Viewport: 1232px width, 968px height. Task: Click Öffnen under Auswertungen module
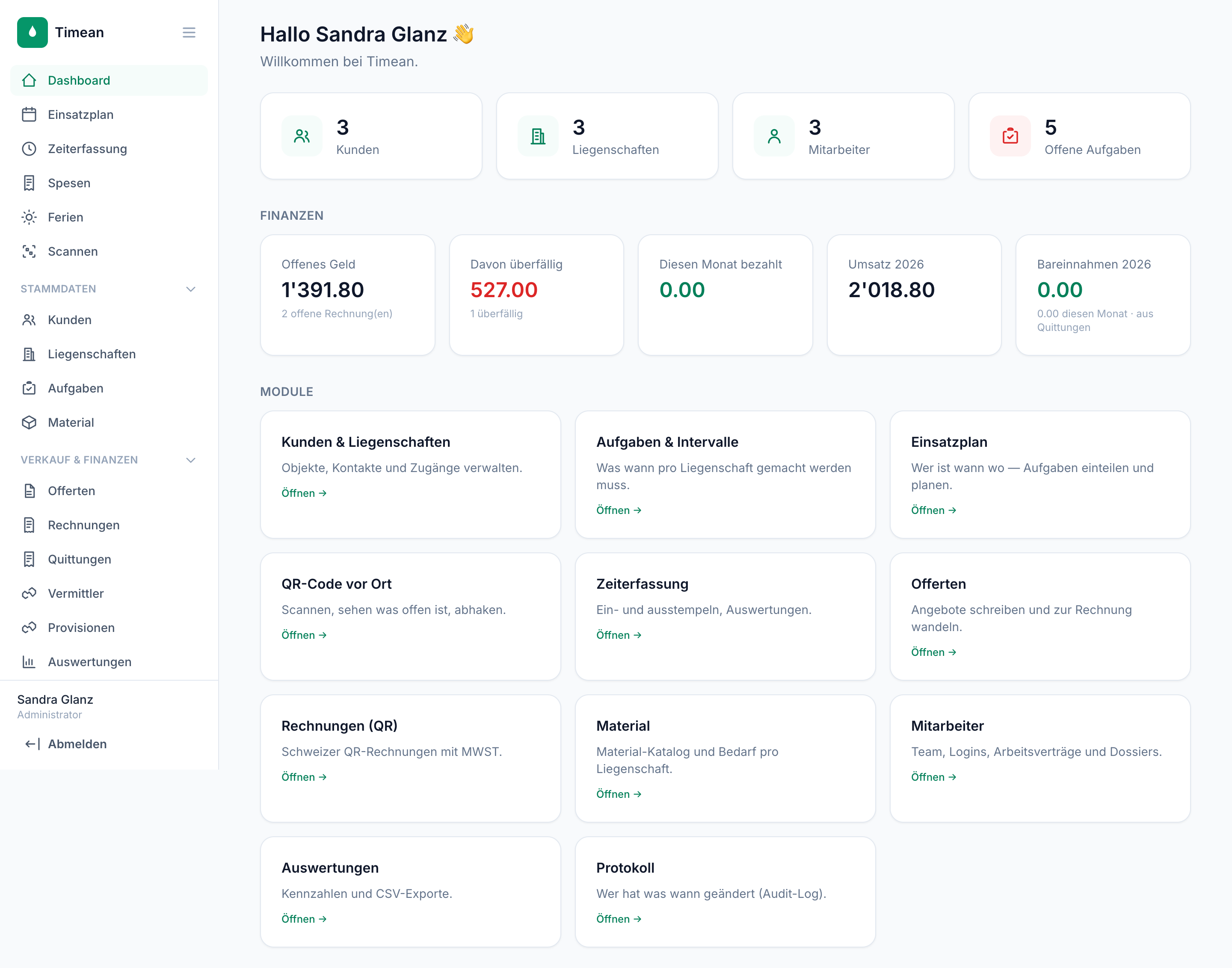click(304, 919)
